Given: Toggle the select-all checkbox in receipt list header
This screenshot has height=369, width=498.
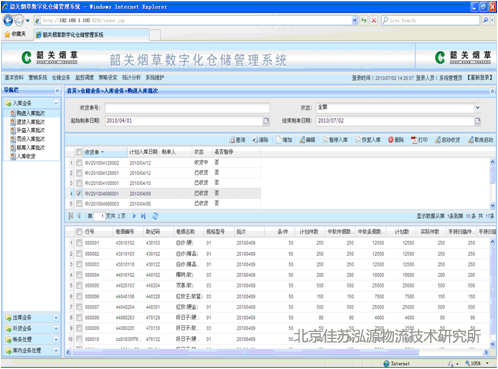Looking at the screenshot, I should pos(79,152).
